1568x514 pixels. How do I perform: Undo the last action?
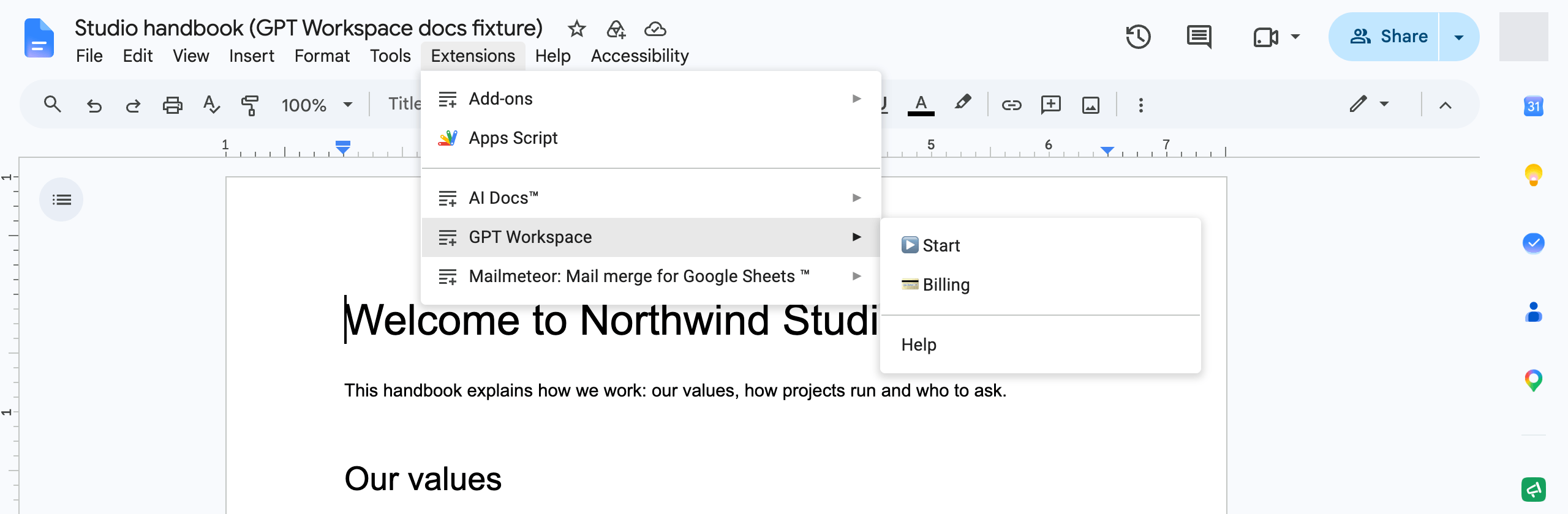coord(94,105)
